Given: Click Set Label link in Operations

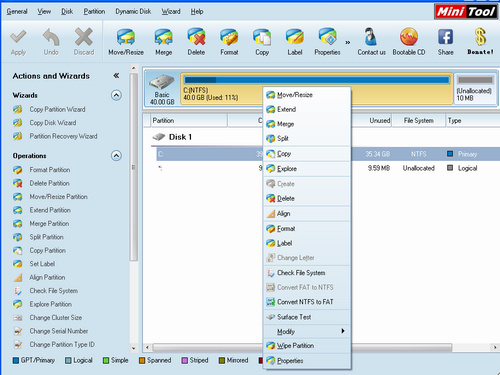Looking at the screenshot, I should pyautogui.click(x=42, y=264).
